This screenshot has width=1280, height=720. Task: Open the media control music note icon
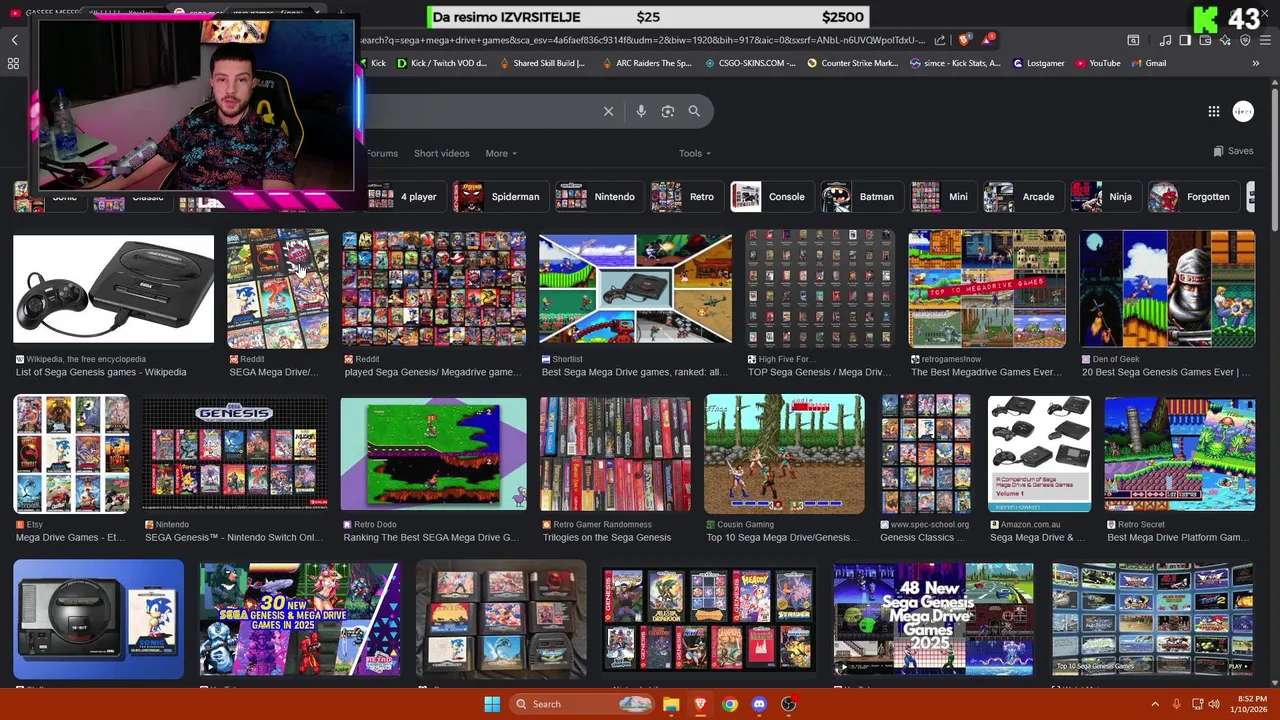[x=1165, y=40]
